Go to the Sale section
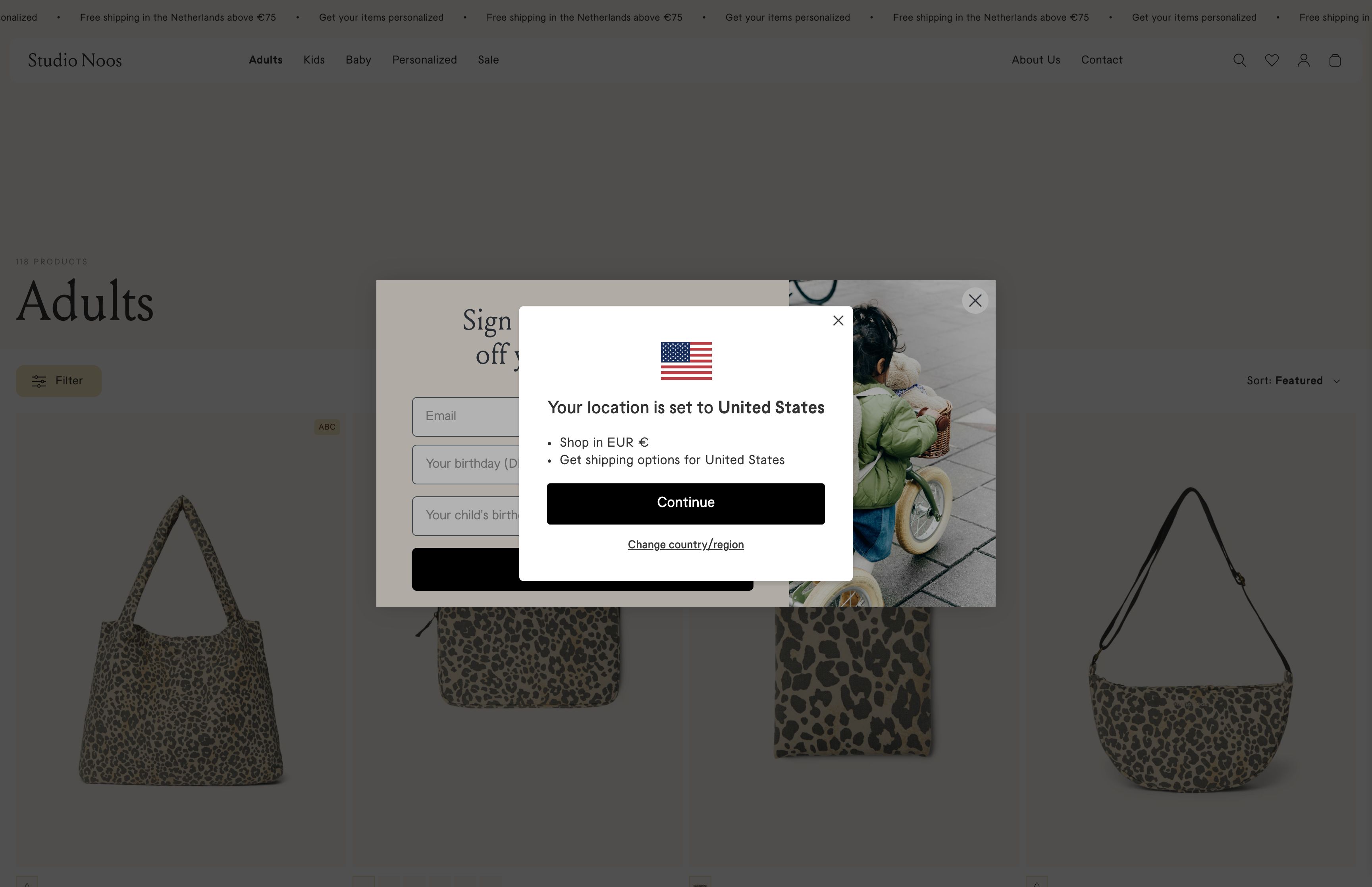1372x887 pixels. (x=488, y=60)
